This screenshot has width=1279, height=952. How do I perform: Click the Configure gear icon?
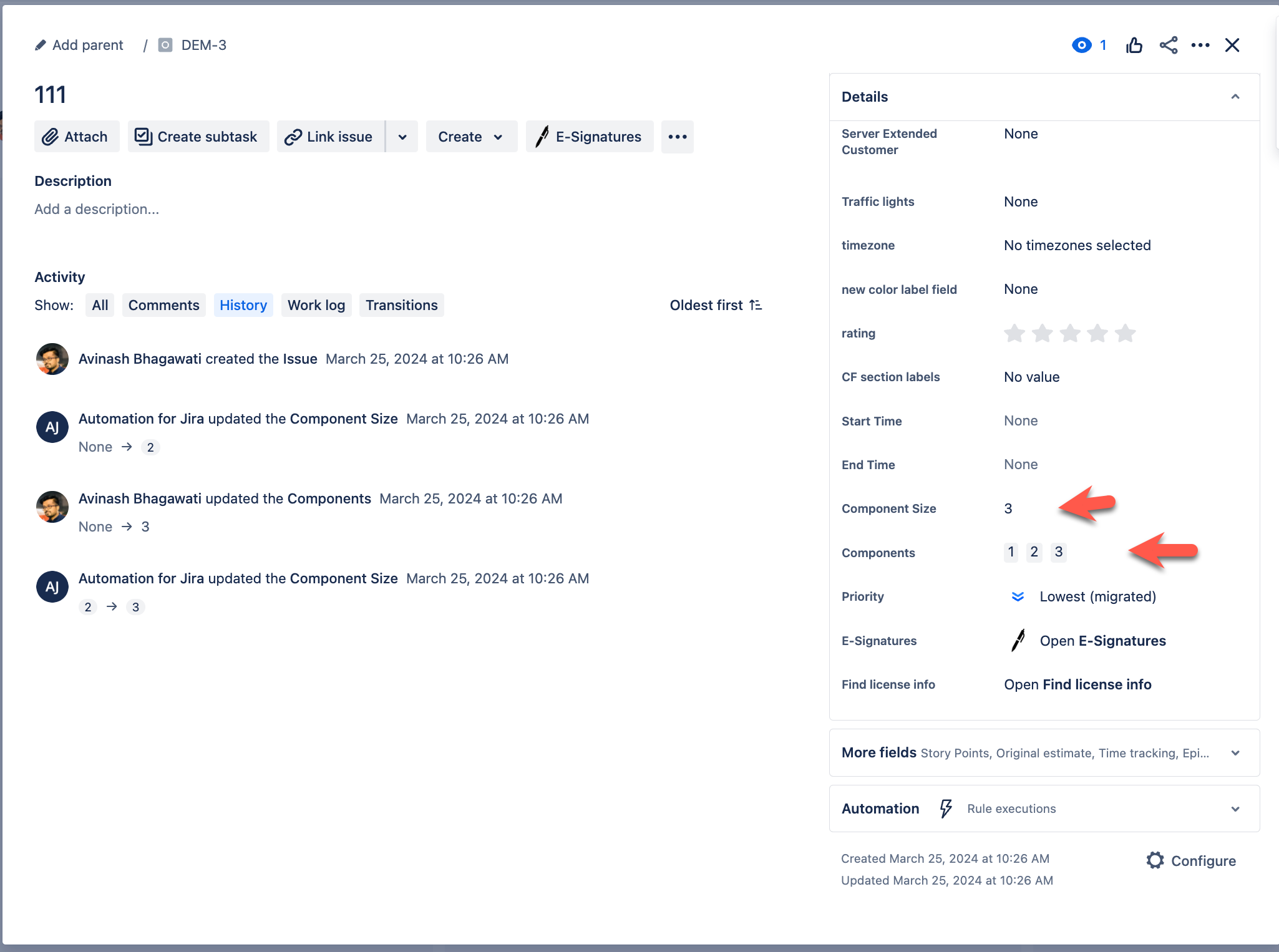[1155, 860]
